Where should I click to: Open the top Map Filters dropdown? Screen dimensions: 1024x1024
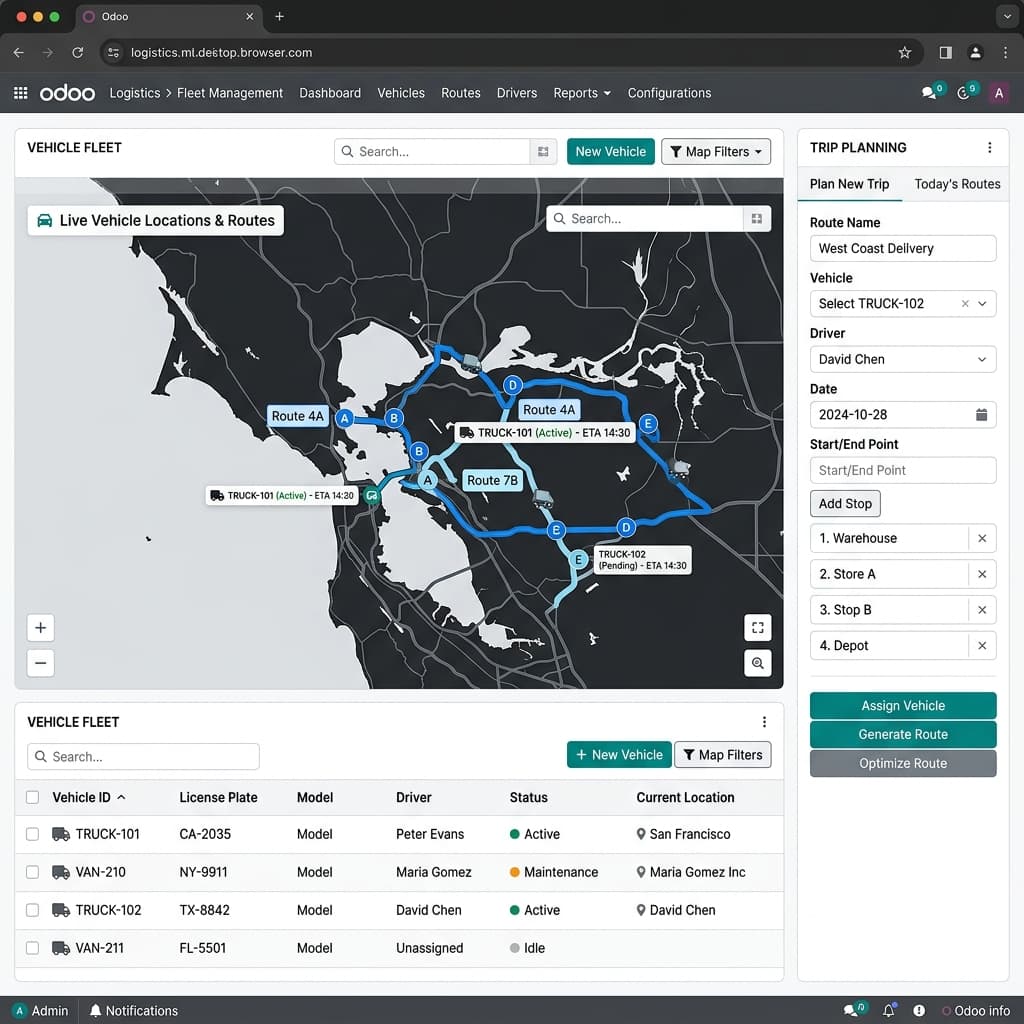point(716,152)
